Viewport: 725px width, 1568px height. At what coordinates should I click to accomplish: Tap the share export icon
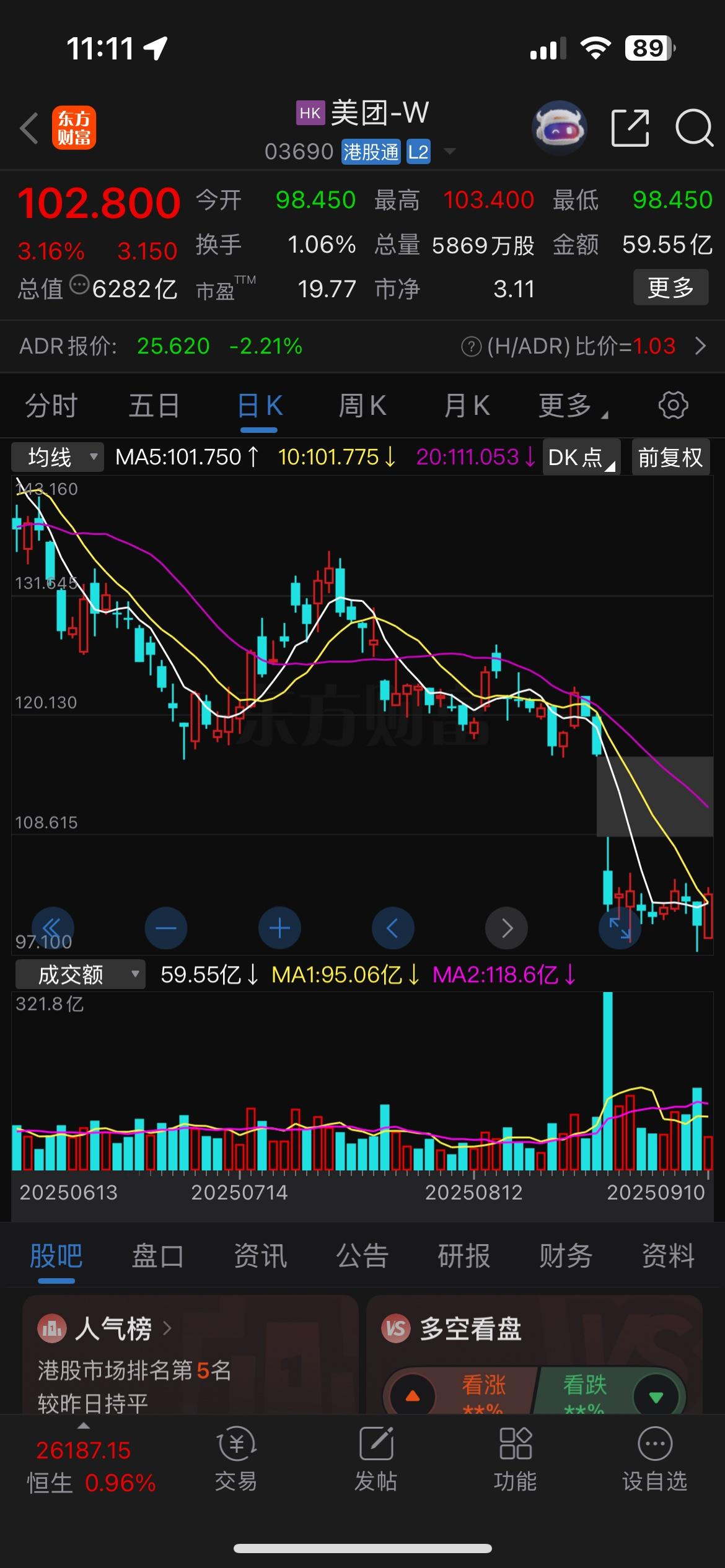[630, 128]
